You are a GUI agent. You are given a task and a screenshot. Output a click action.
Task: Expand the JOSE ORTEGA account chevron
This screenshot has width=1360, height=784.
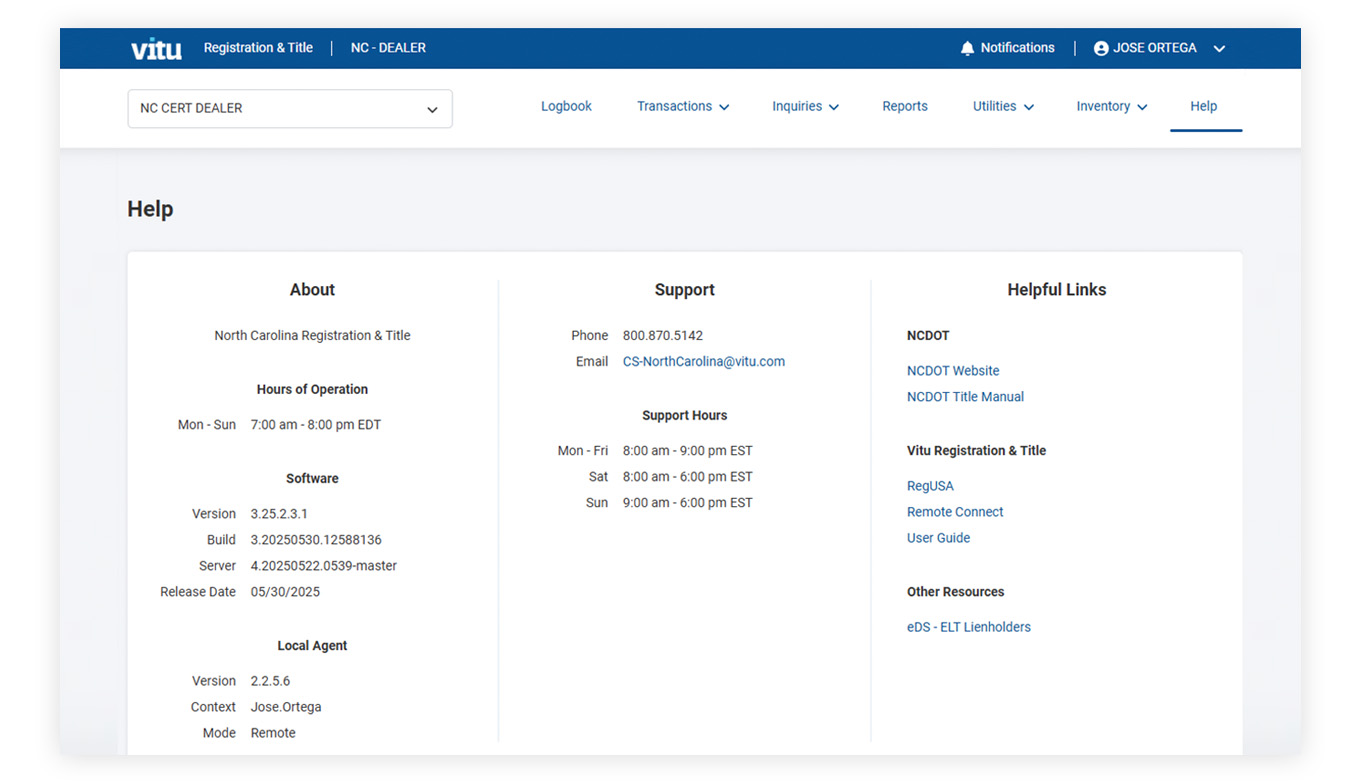(1219, 48)
